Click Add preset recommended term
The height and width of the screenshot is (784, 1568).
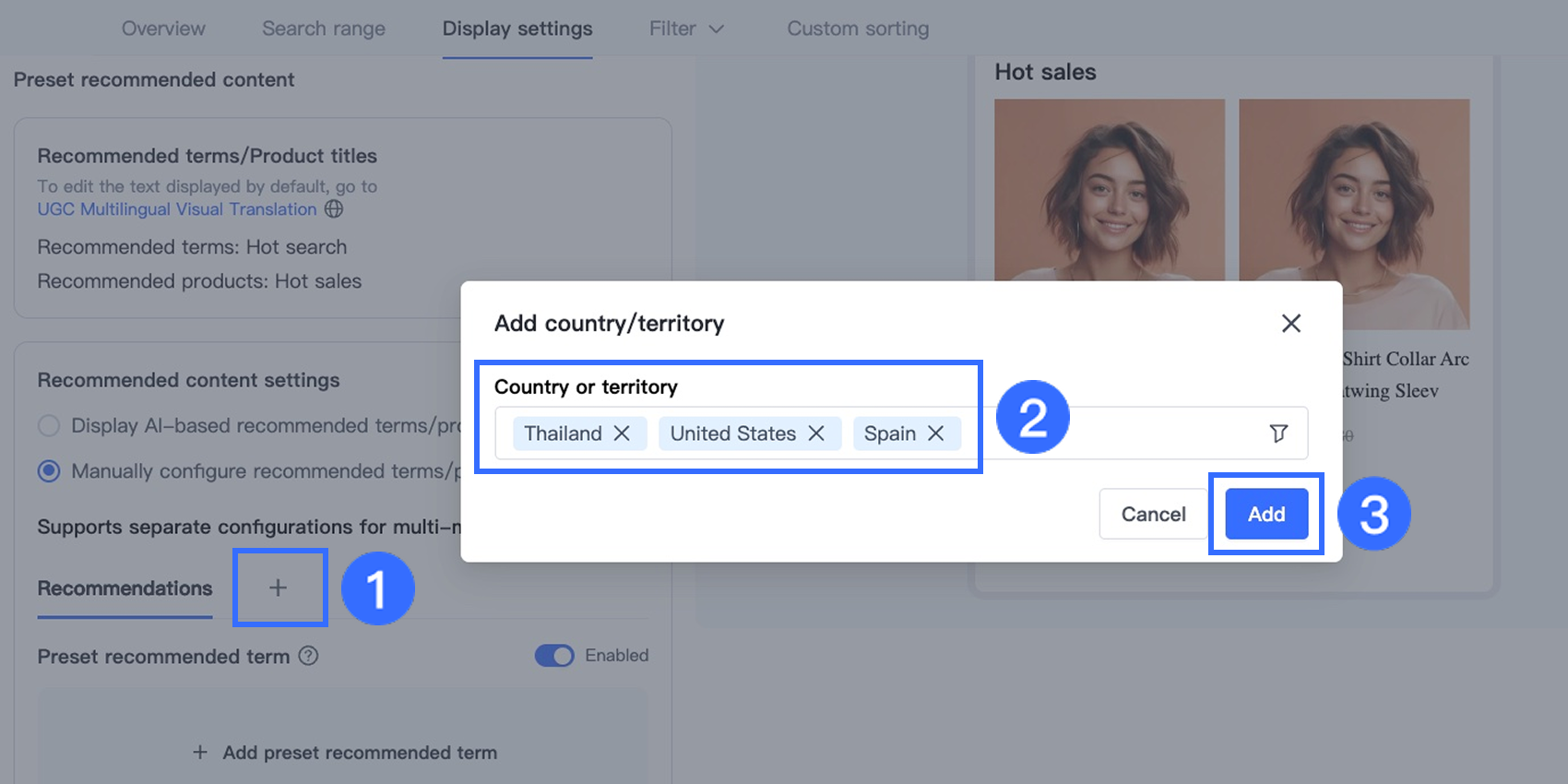pyautogui.click(x=344, y=753)
